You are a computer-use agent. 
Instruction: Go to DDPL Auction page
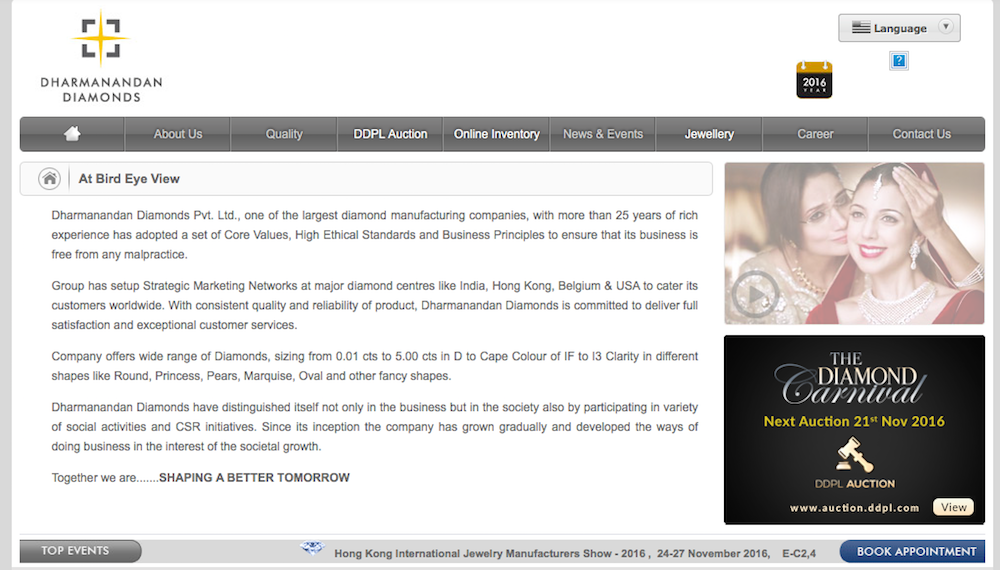coord(390,134)
